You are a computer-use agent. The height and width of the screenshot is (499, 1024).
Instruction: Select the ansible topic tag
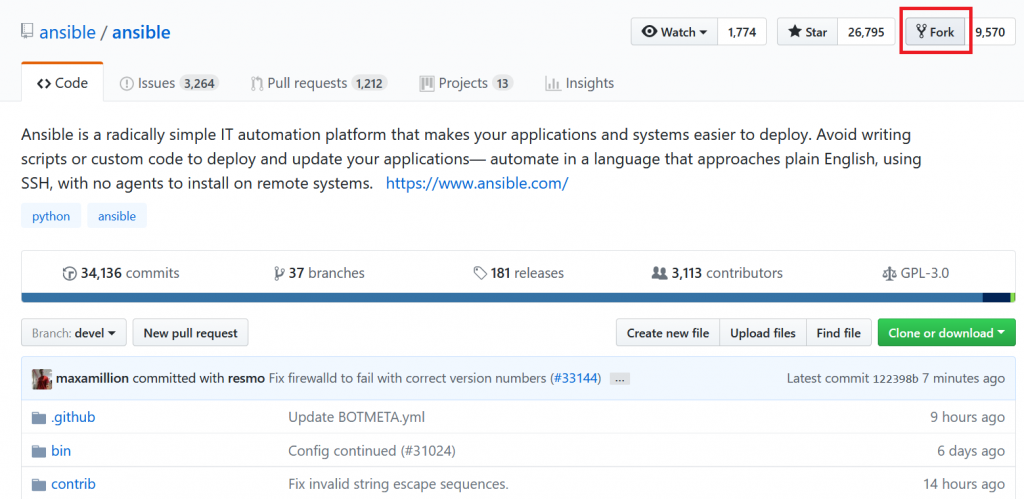117,216
